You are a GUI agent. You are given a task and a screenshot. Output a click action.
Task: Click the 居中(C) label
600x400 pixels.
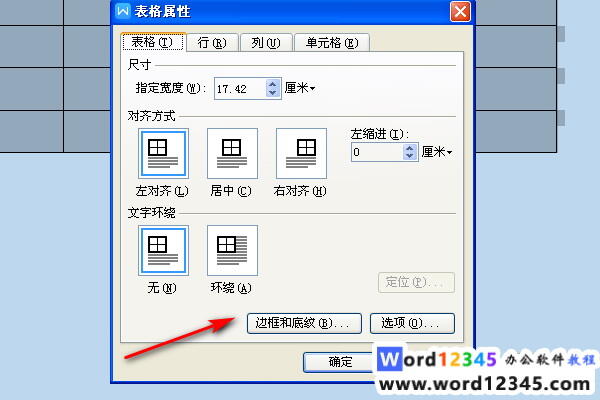(x=231, y=191)
